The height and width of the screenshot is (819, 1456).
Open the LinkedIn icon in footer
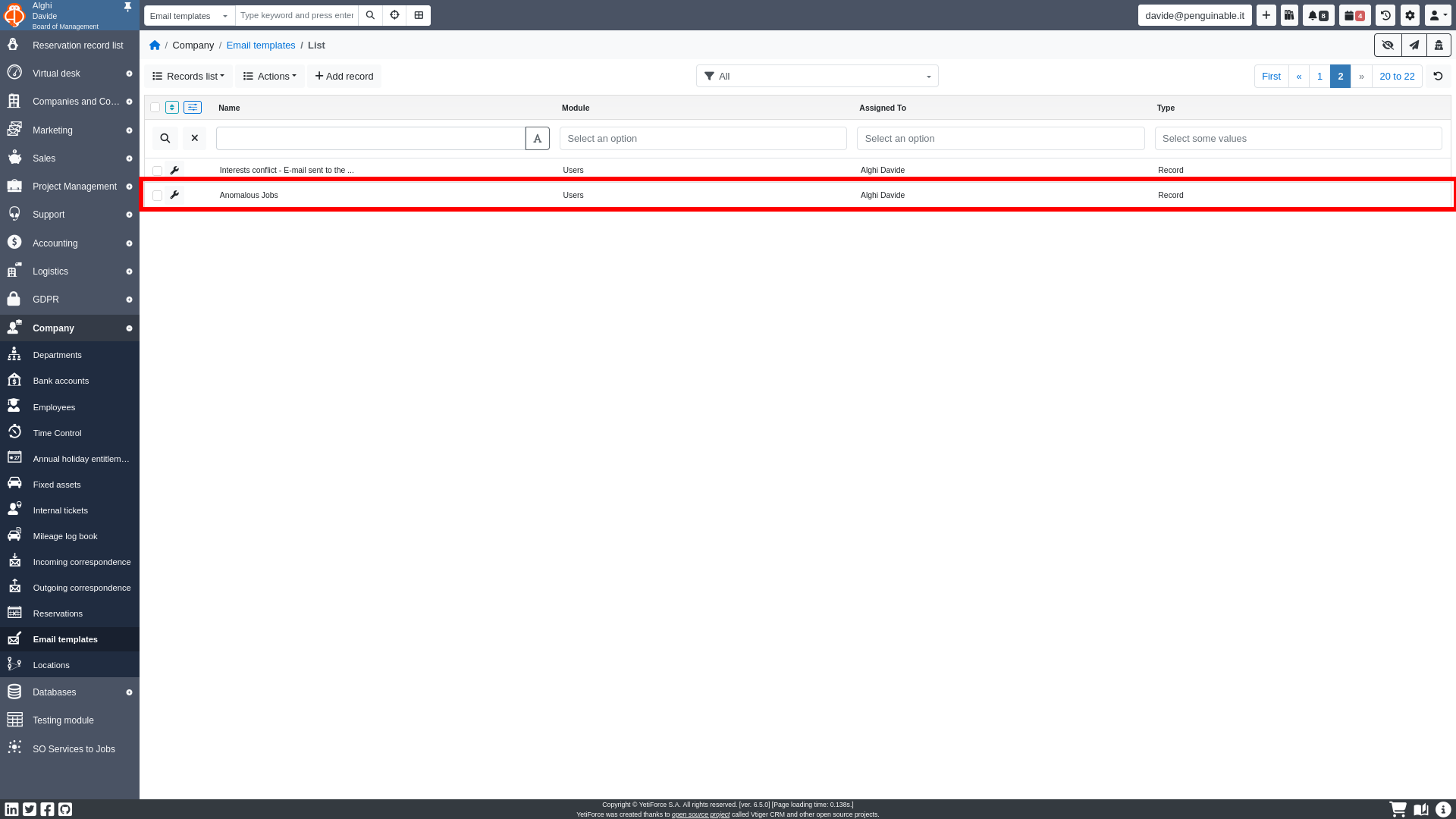pos(11,809)
